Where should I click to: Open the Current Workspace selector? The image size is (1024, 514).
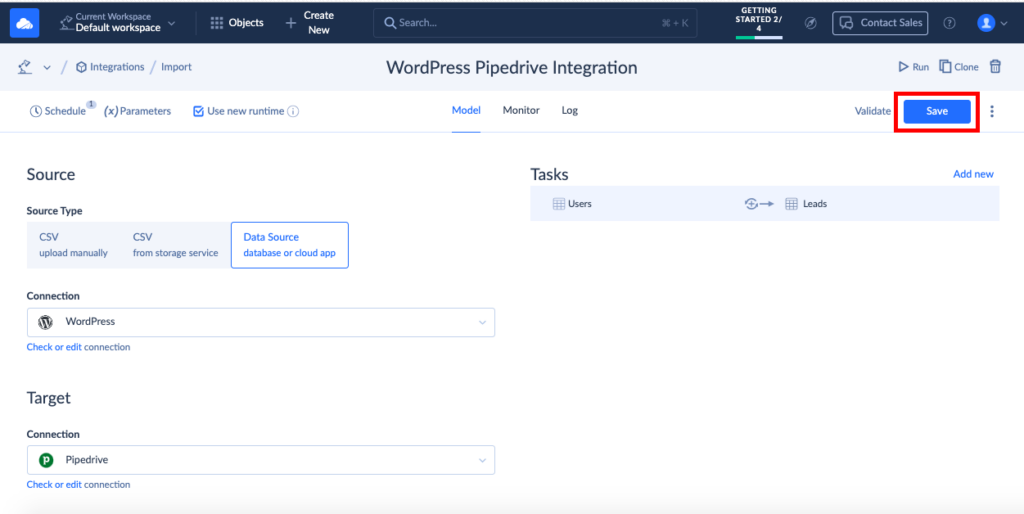tap(118, 23)
